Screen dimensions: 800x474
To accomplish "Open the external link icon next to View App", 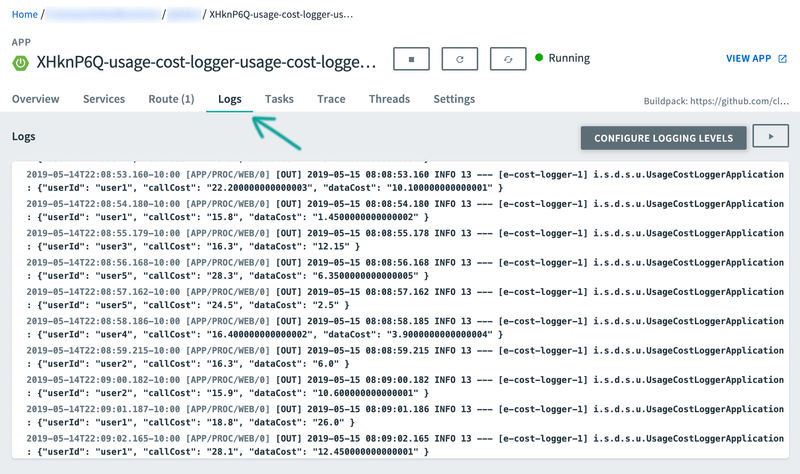I will pos(782,59).
